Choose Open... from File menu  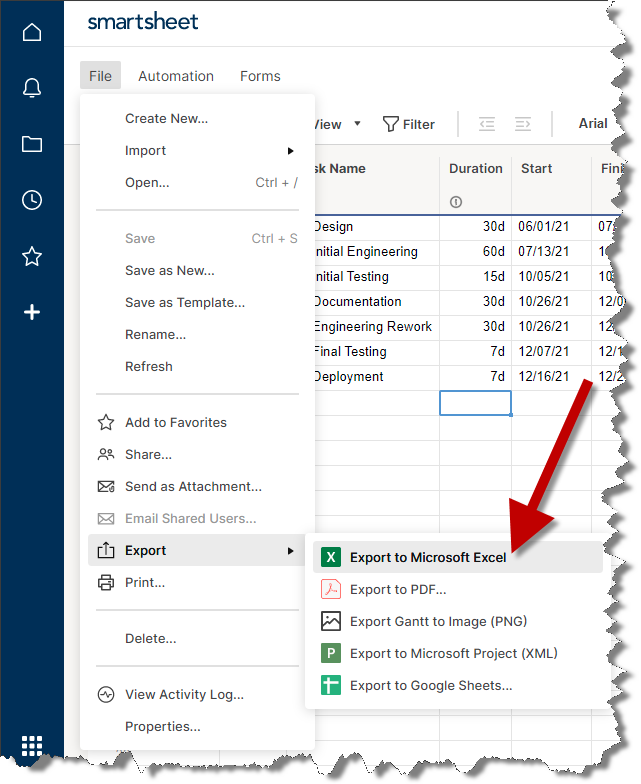(198, 182)
